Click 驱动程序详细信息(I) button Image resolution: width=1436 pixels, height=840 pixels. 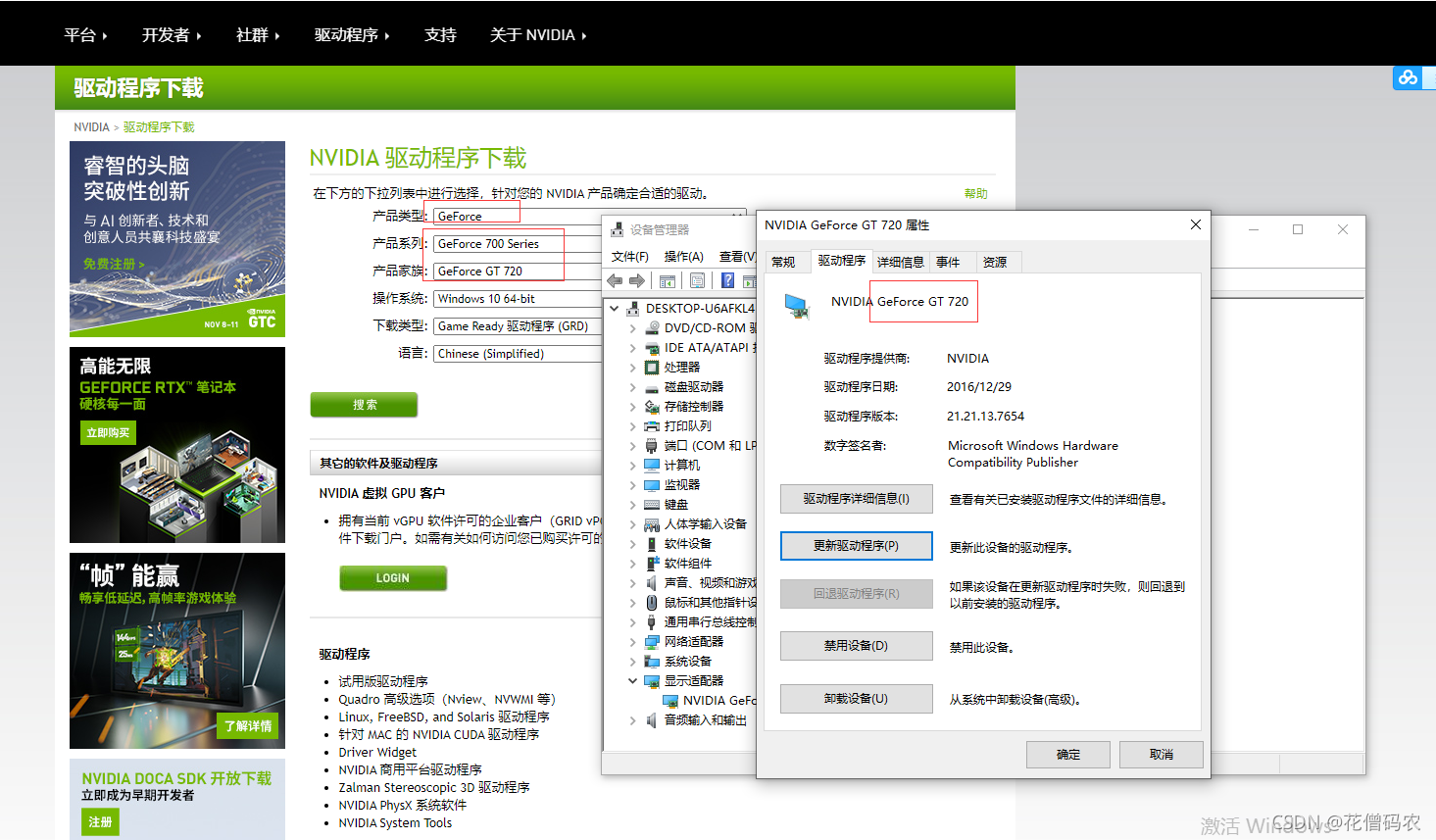pyautogui.click(x=857, y=499)
